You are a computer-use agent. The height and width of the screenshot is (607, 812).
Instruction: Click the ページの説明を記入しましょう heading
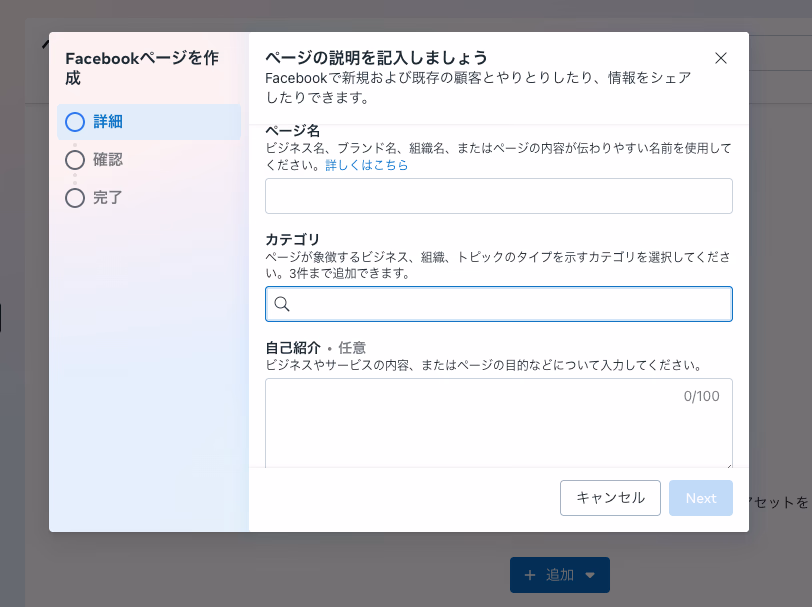point(376,57)
